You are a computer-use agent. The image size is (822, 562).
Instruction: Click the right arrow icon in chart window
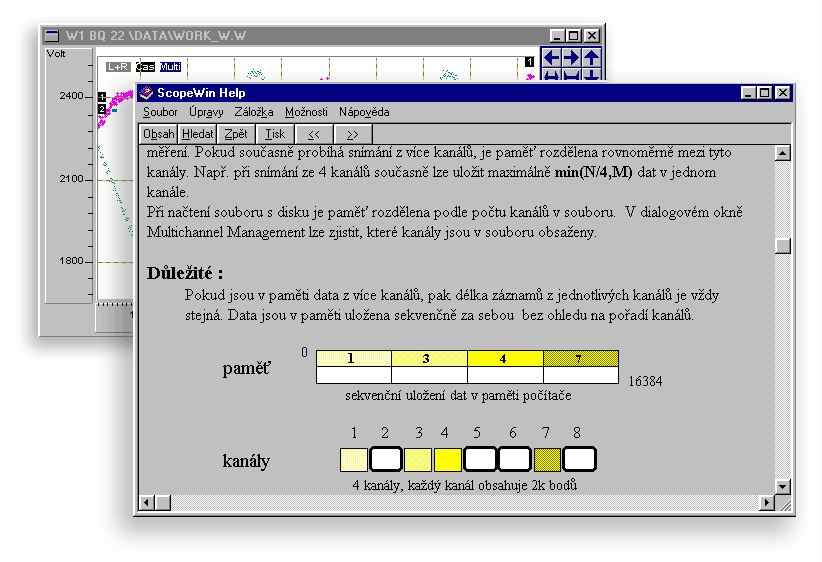tap(571, 58)
